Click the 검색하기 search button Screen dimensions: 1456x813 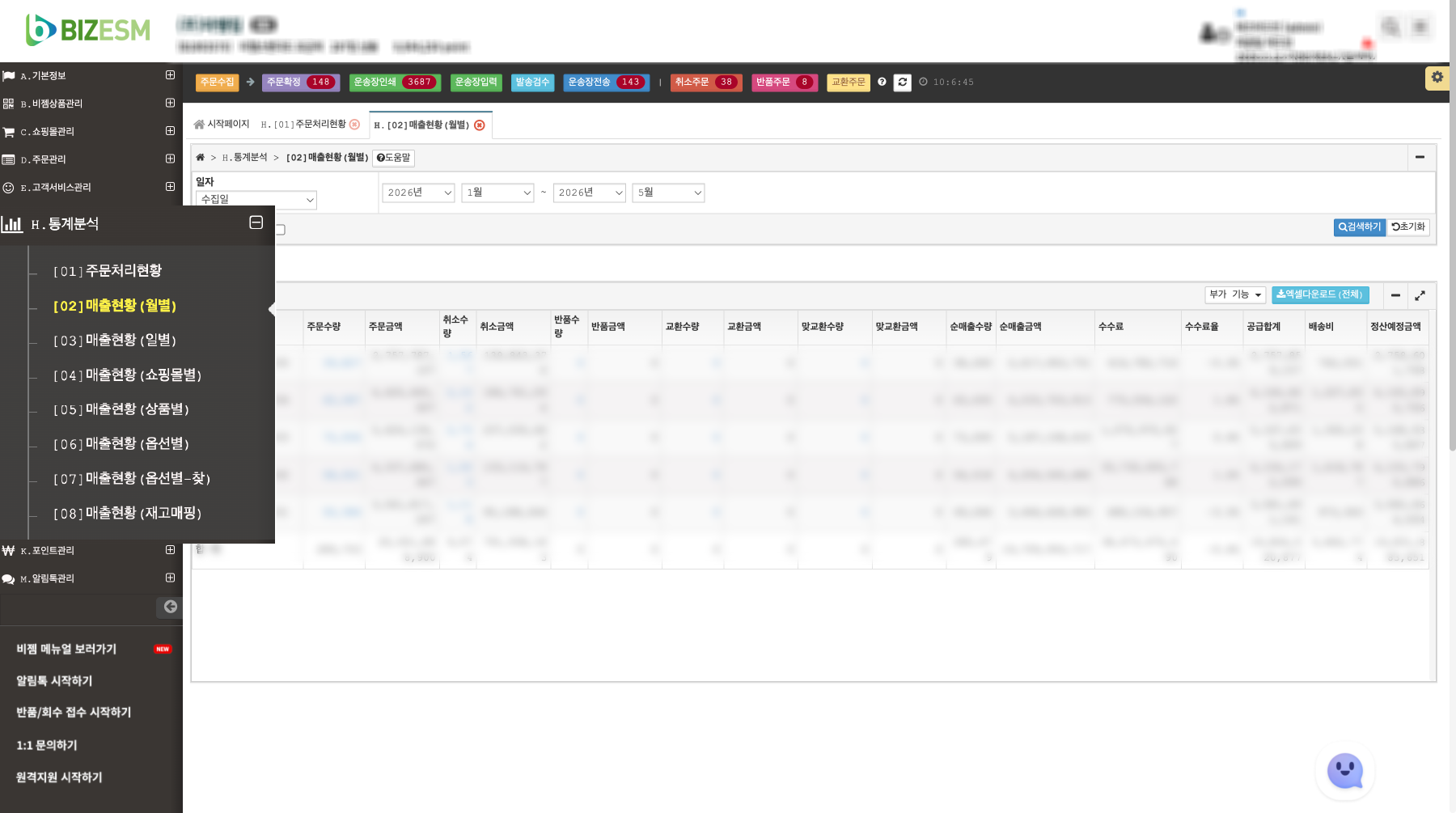coord(1360,227)
